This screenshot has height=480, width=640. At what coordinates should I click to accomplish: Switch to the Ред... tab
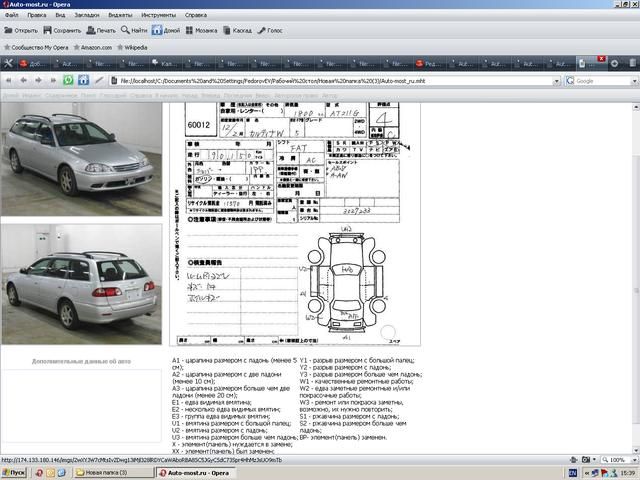click(429, 64)
